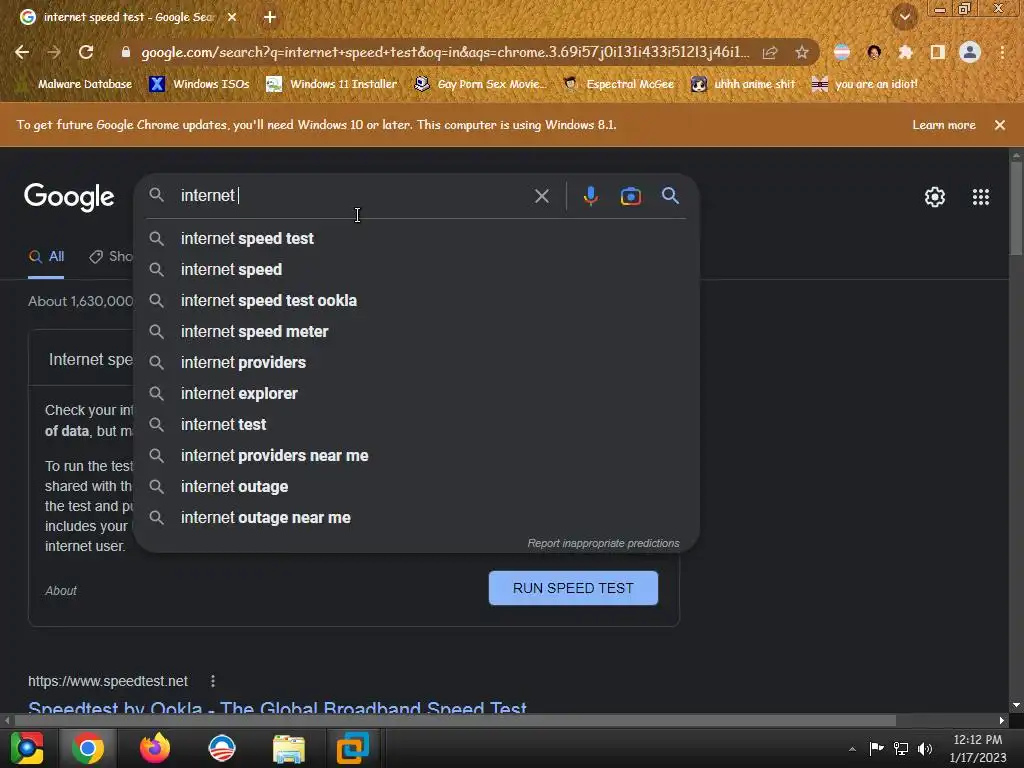
Task: Open the Google apps grid
Action: click(x=980, y=197)
